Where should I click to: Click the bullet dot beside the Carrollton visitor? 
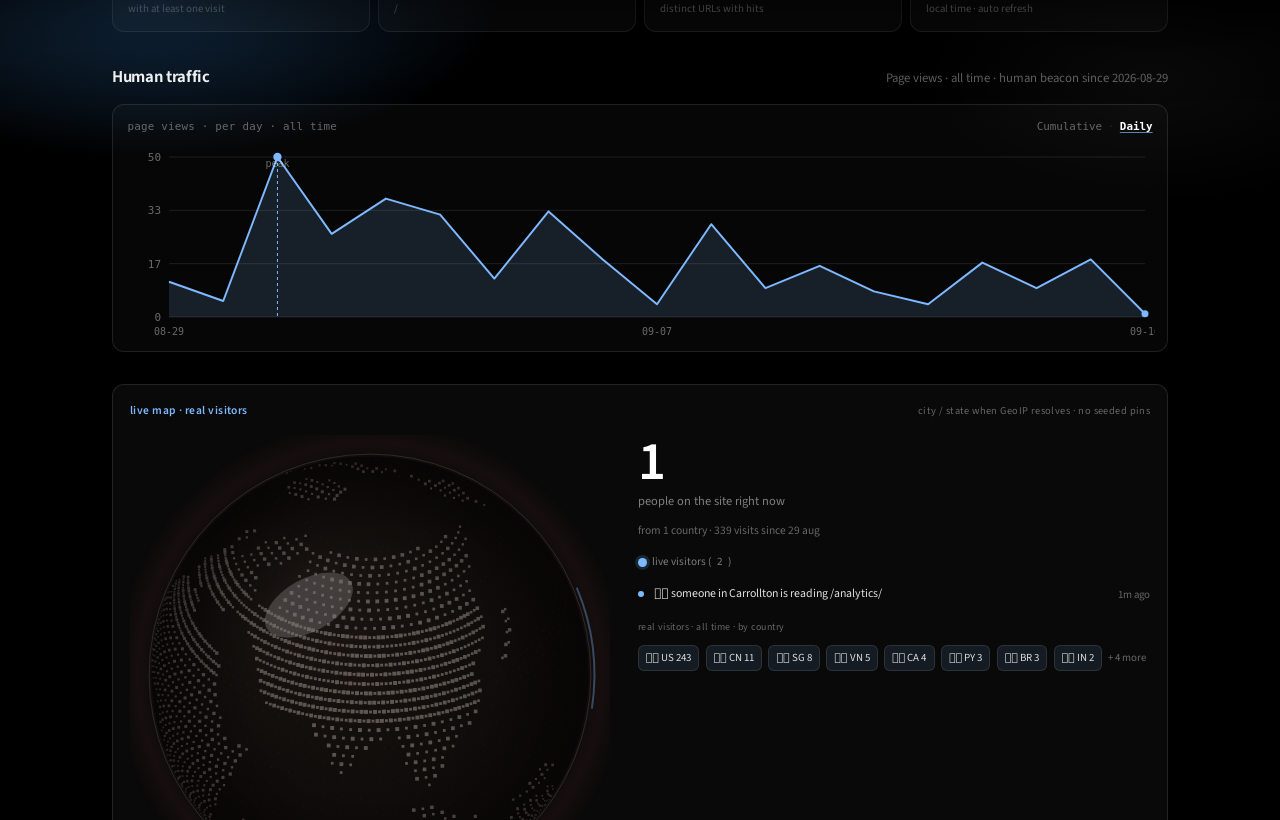tap(641, 594)
